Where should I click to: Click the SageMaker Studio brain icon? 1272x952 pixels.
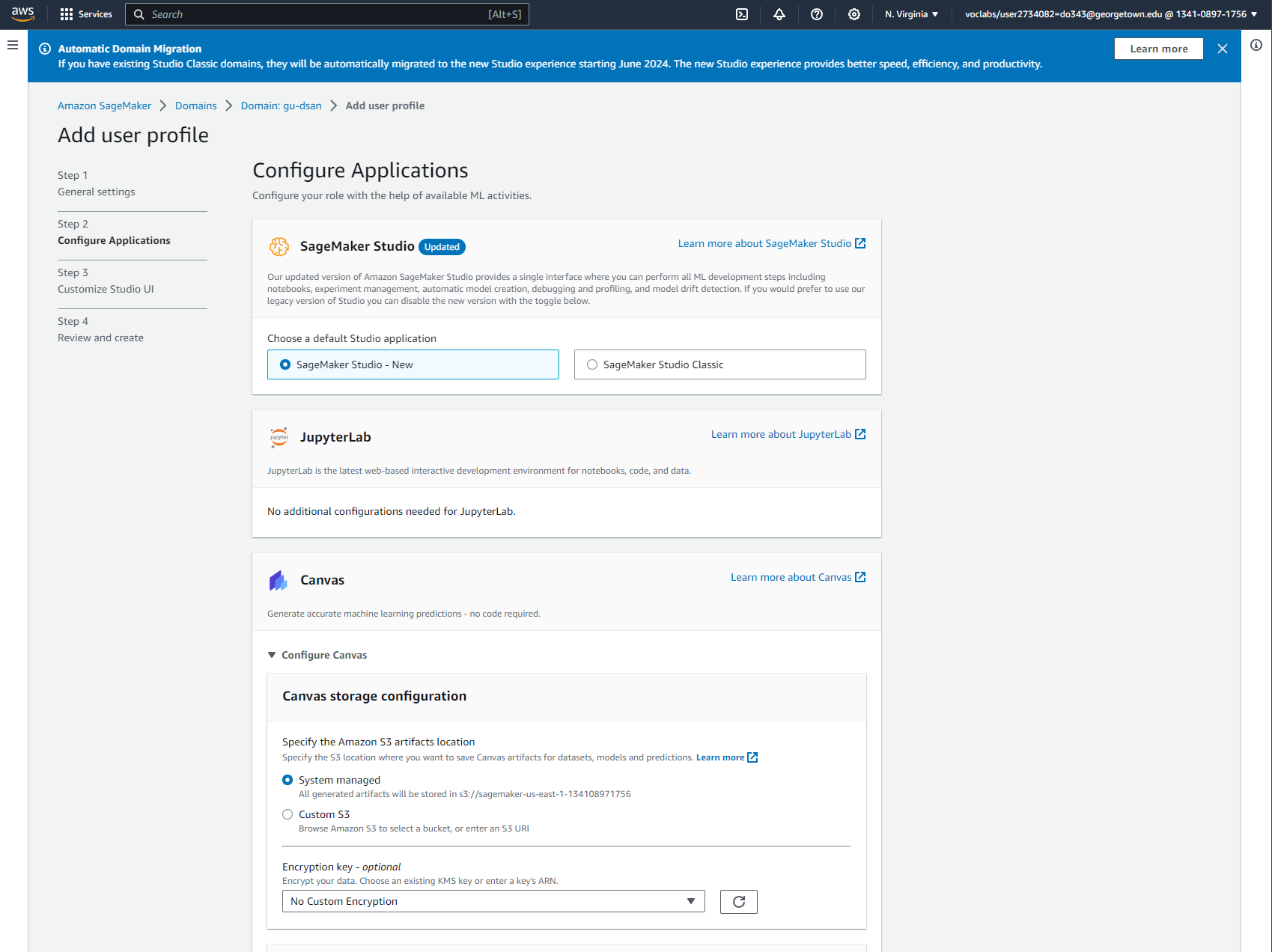[x=279, y=246]
